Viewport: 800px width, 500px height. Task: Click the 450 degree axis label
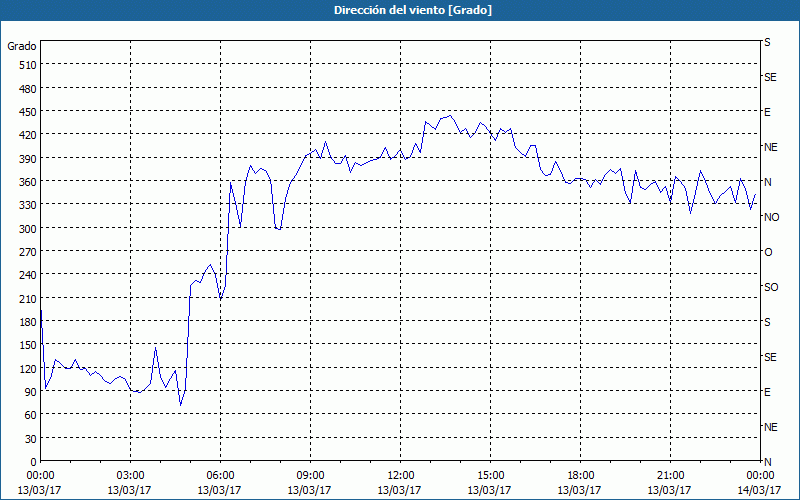[x=28, y=112]
